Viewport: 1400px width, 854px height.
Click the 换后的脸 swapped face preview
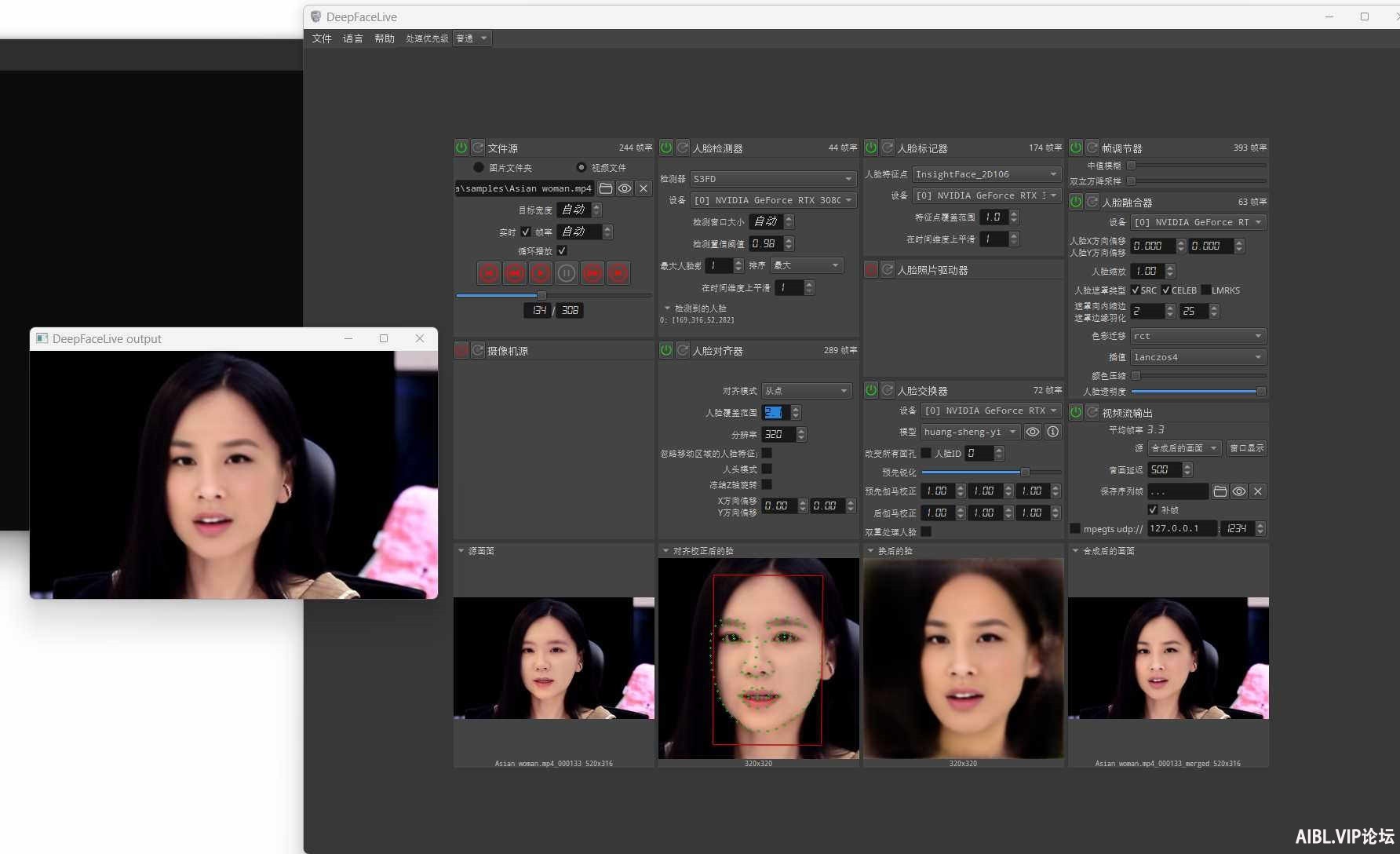(964, 659)
